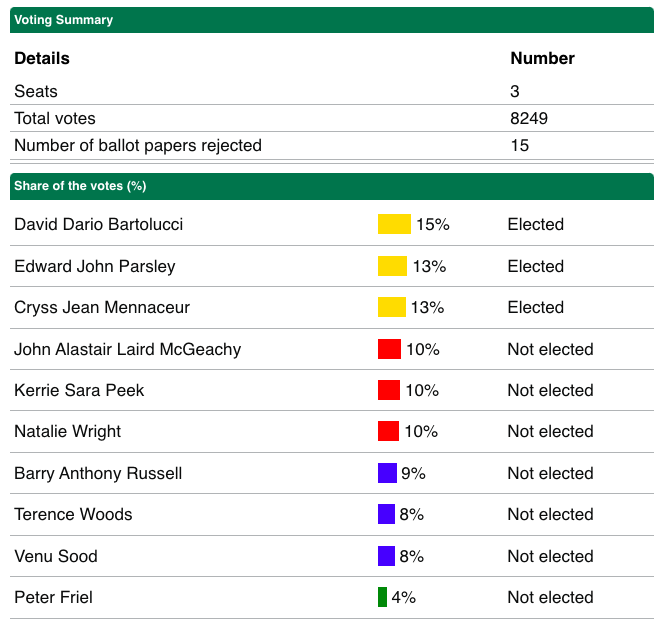This screenshot has height=627, width=666.
Task: Click Venu Sood's blue vote bar
Action: point(386,556)
